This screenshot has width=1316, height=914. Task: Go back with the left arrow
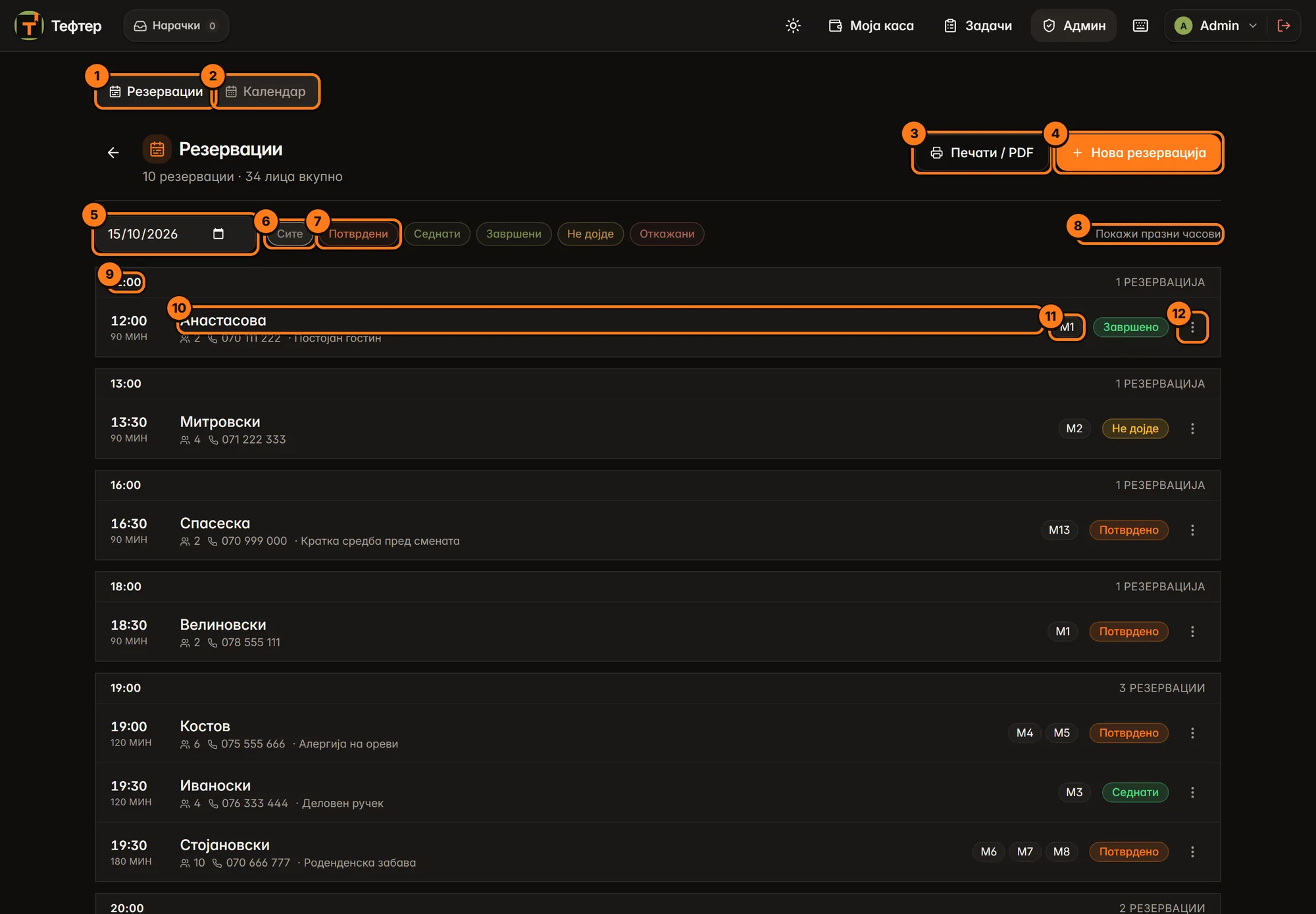[113, 153]
